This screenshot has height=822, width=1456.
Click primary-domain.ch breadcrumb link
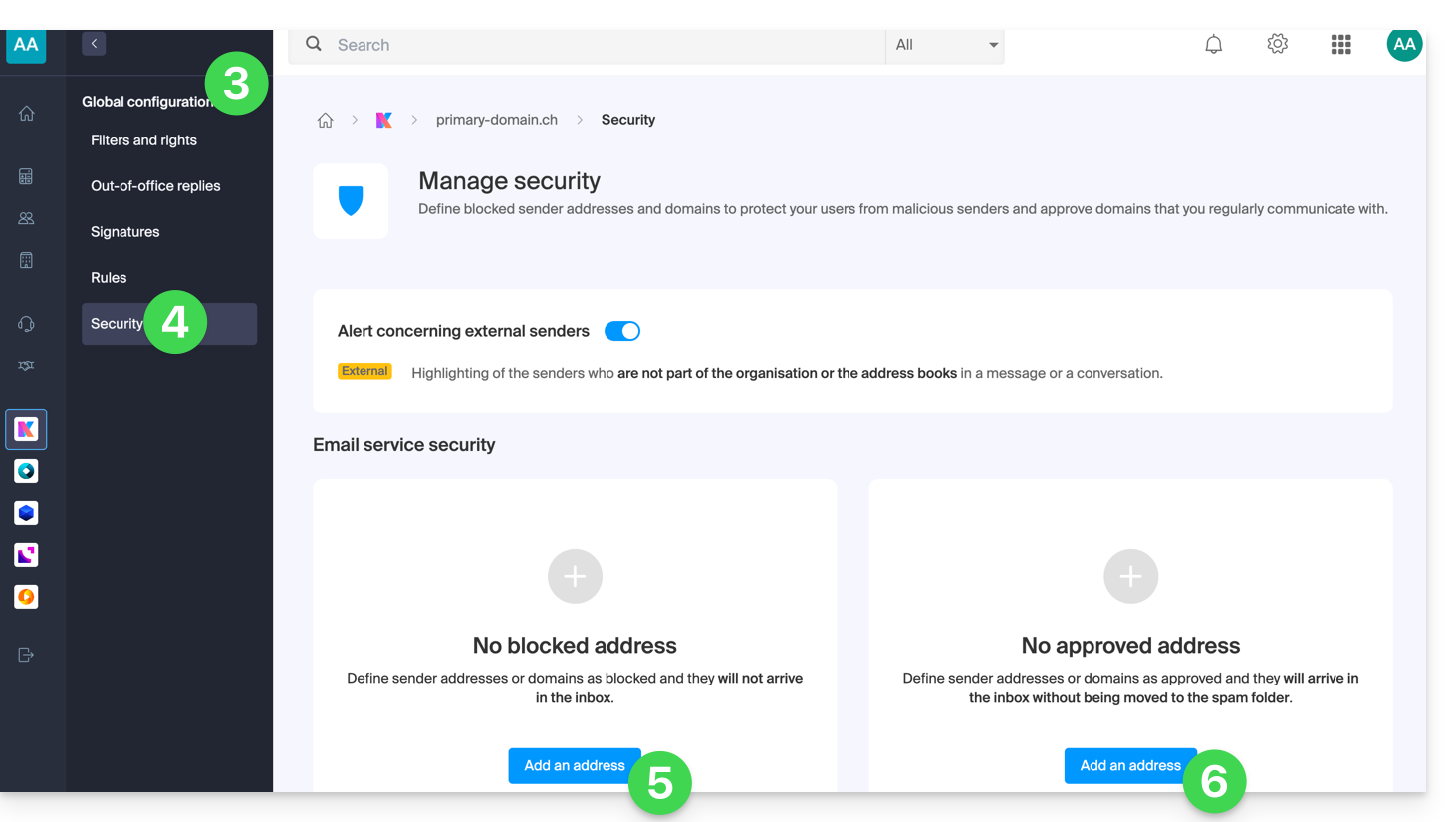tap(496, 120)
